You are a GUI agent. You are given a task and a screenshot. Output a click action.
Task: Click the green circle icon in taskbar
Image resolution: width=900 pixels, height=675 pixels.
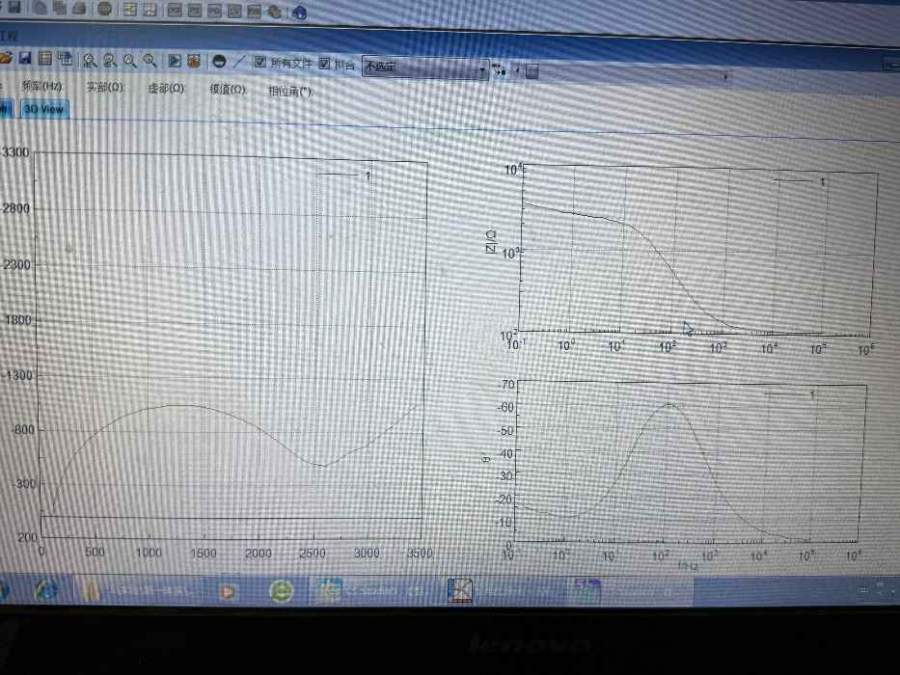[x=281, y=592]
